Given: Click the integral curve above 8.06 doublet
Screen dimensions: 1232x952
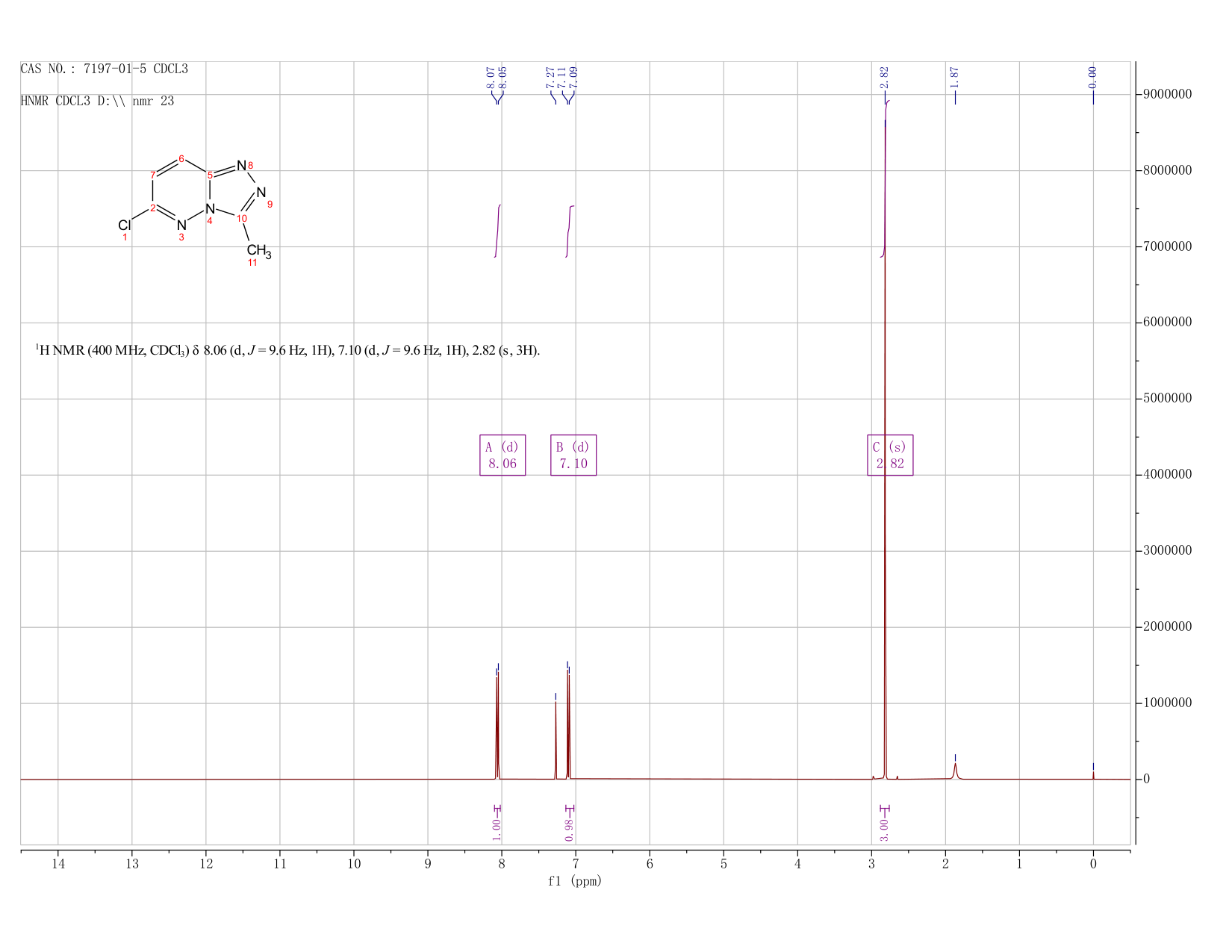Looking at the screenshot, I should [x=497, y=231].
